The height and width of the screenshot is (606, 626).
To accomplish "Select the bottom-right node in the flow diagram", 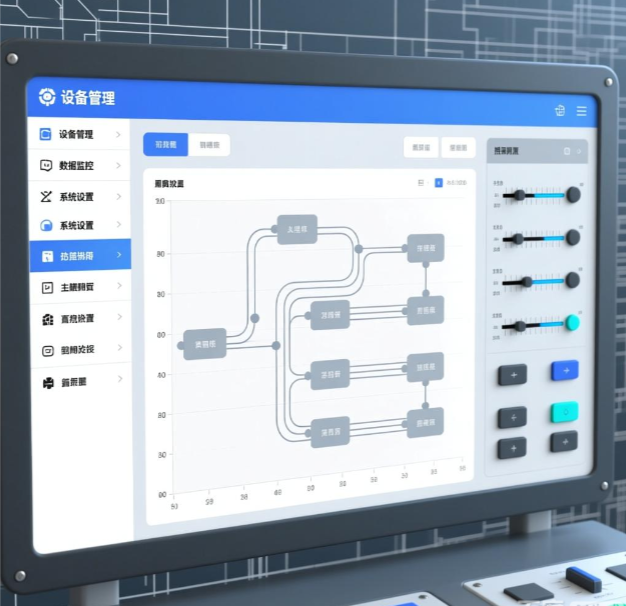I will [425, 423].
